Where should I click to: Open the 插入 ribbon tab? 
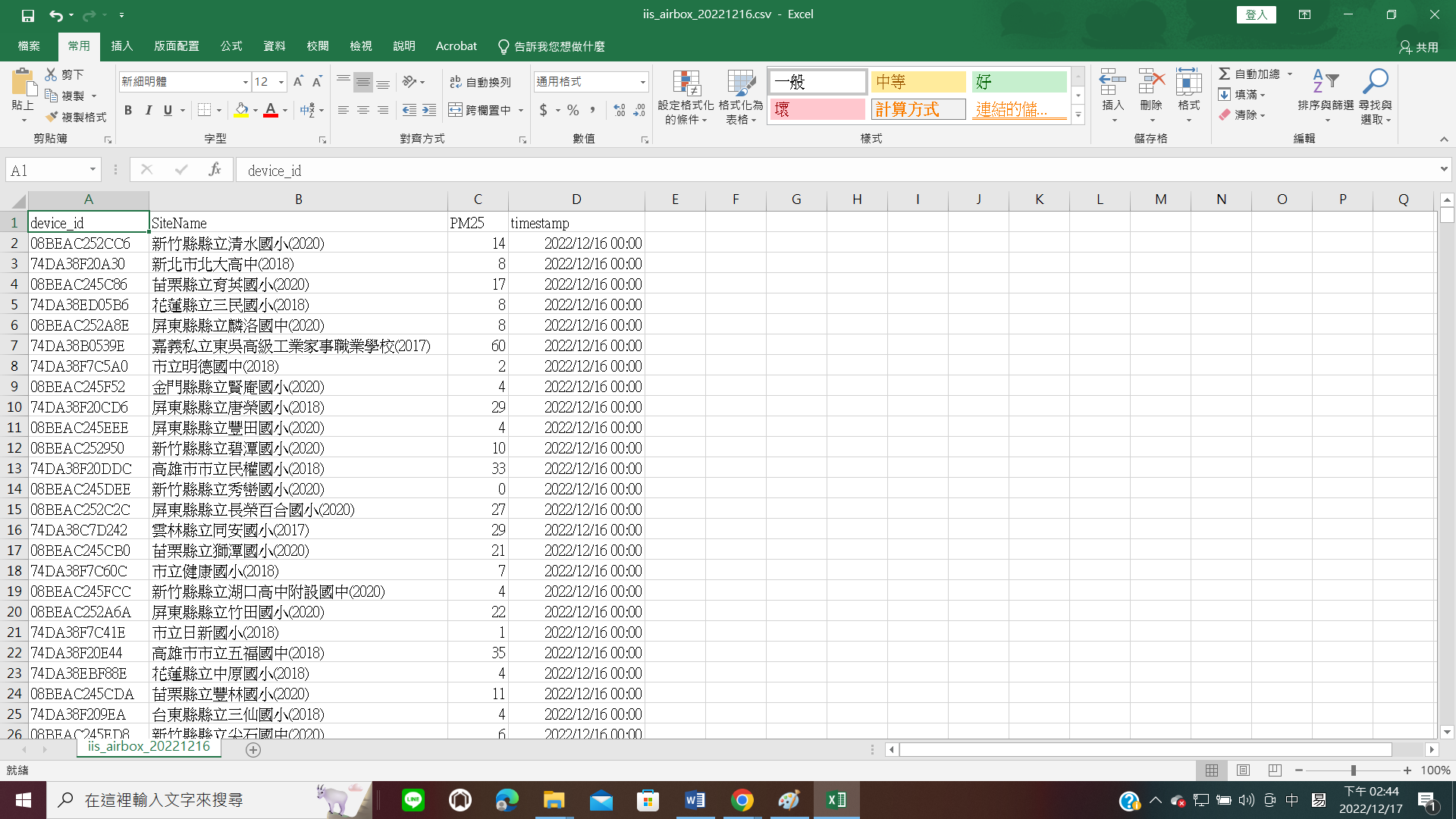pos(121,46)
